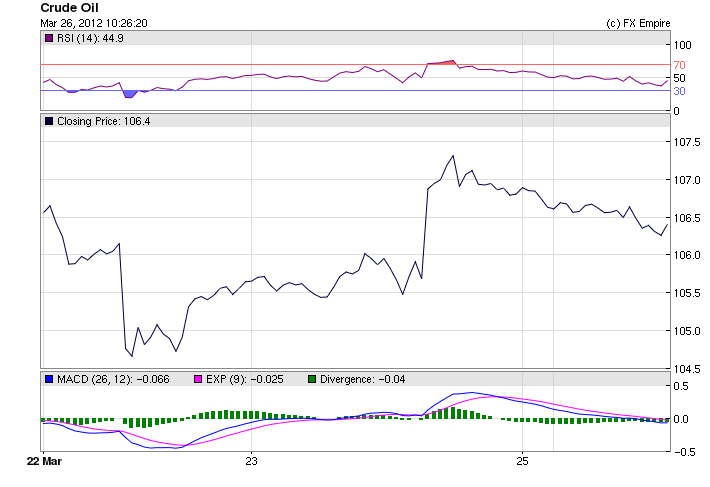Click the blue 30 RSI level label
The height and width of the screenshot is (487, 710).
point(679,91)
